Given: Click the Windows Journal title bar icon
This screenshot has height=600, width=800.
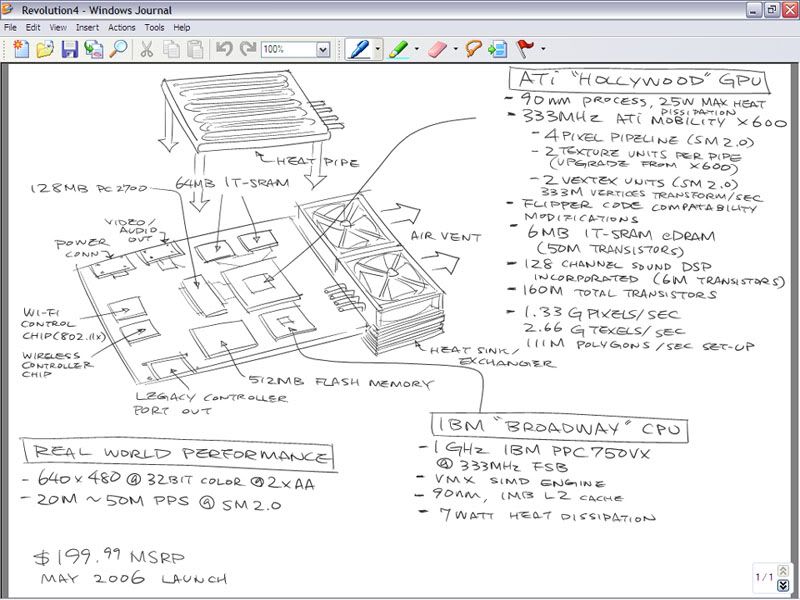Looking at the screenshot, I should pos(8,9).
